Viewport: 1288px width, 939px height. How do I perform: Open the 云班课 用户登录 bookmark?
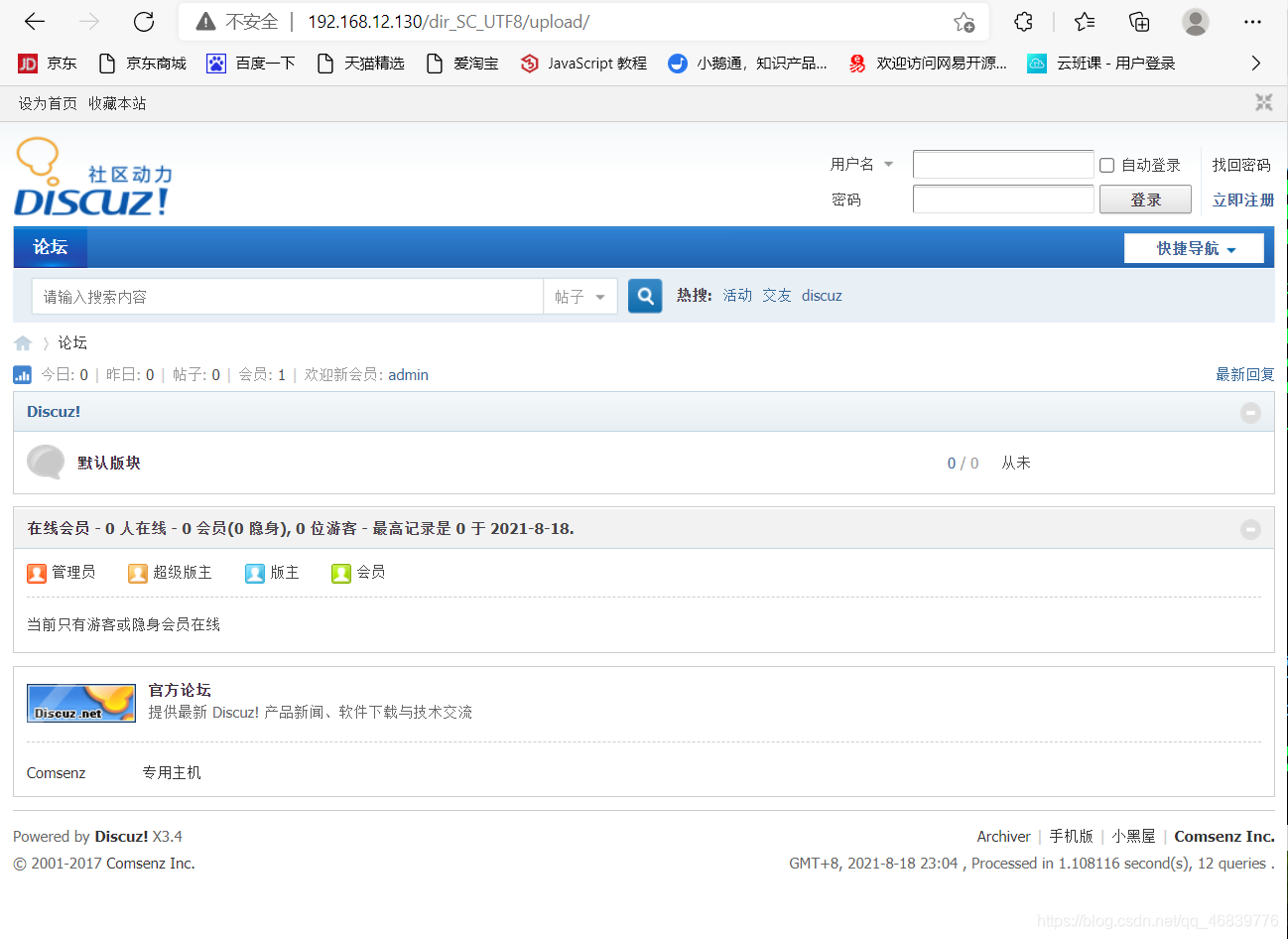(1101, 64)
